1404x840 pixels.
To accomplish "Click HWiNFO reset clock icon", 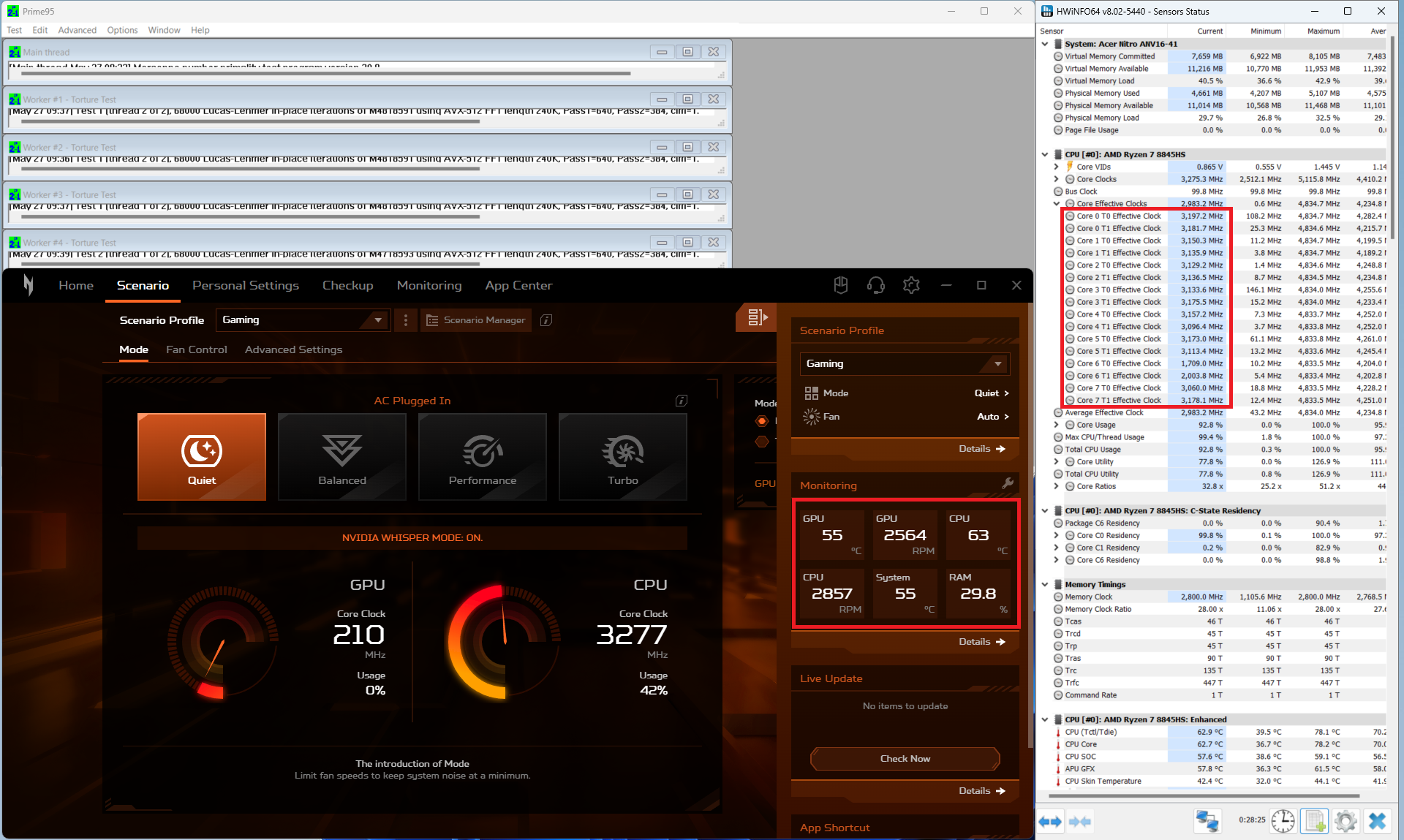I will pos(1283,820).
